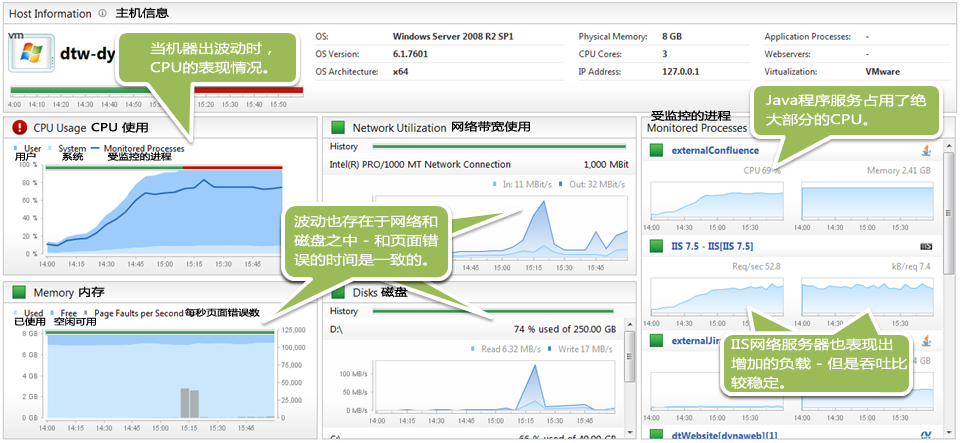The height and width of the screenshot is (443, 960).
Task: Click the red CPU Usage alert icon
Action: pos(19,127)
